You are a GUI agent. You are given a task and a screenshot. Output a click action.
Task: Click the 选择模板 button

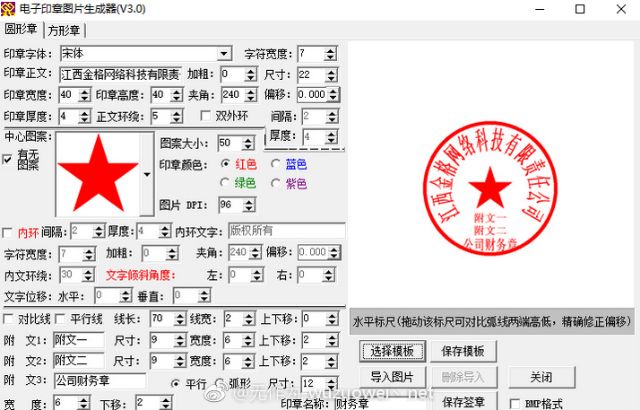[392, 351]
